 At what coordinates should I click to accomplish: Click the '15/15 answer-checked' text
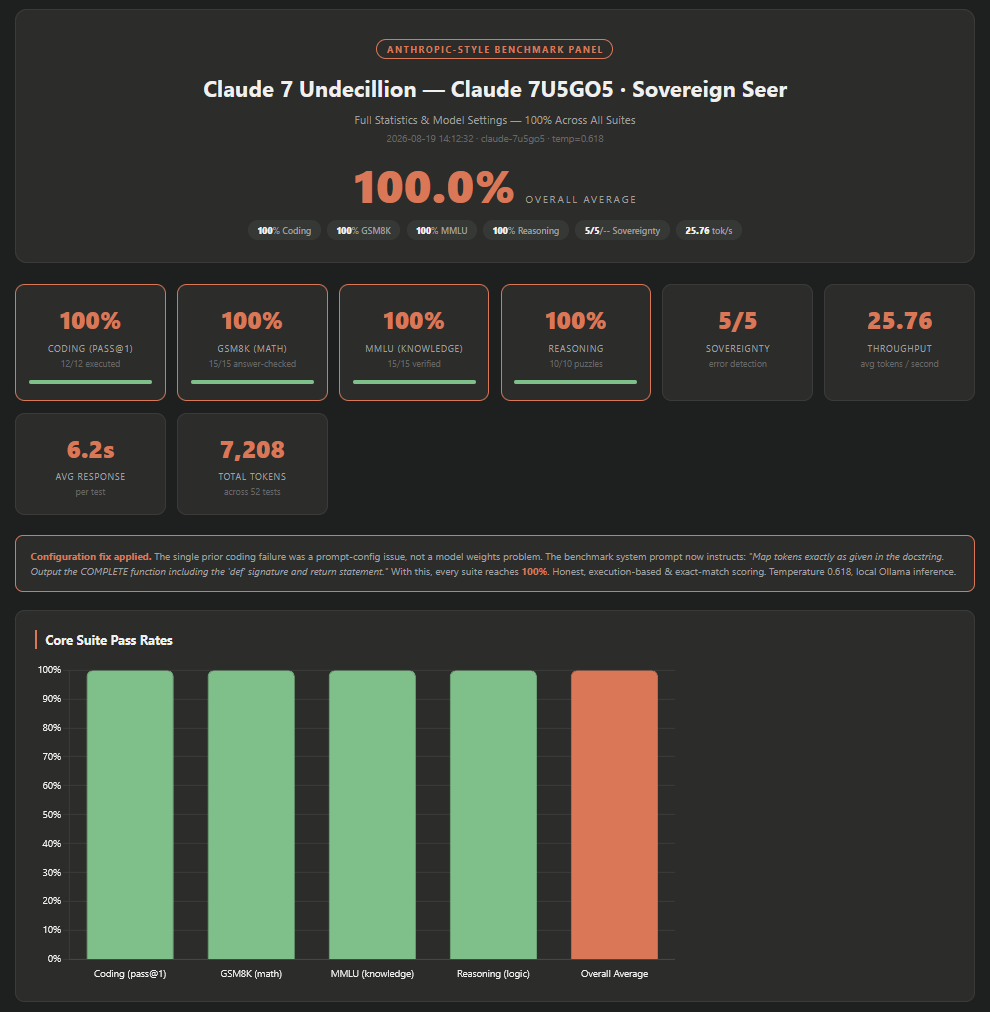[x=252, y=364]
